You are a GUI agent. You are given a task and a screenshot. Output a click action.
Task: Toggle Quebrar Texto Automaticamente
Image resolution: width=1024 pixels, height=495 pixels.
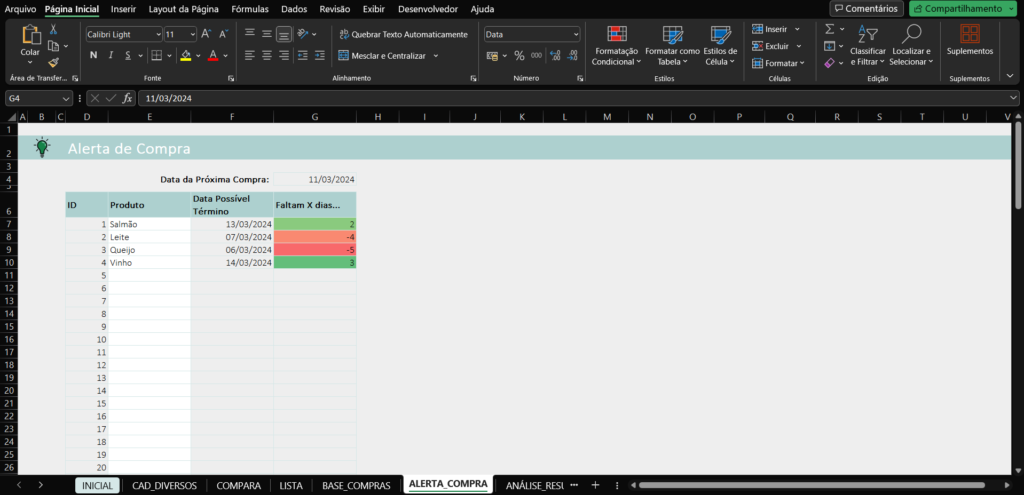(402, 34)
